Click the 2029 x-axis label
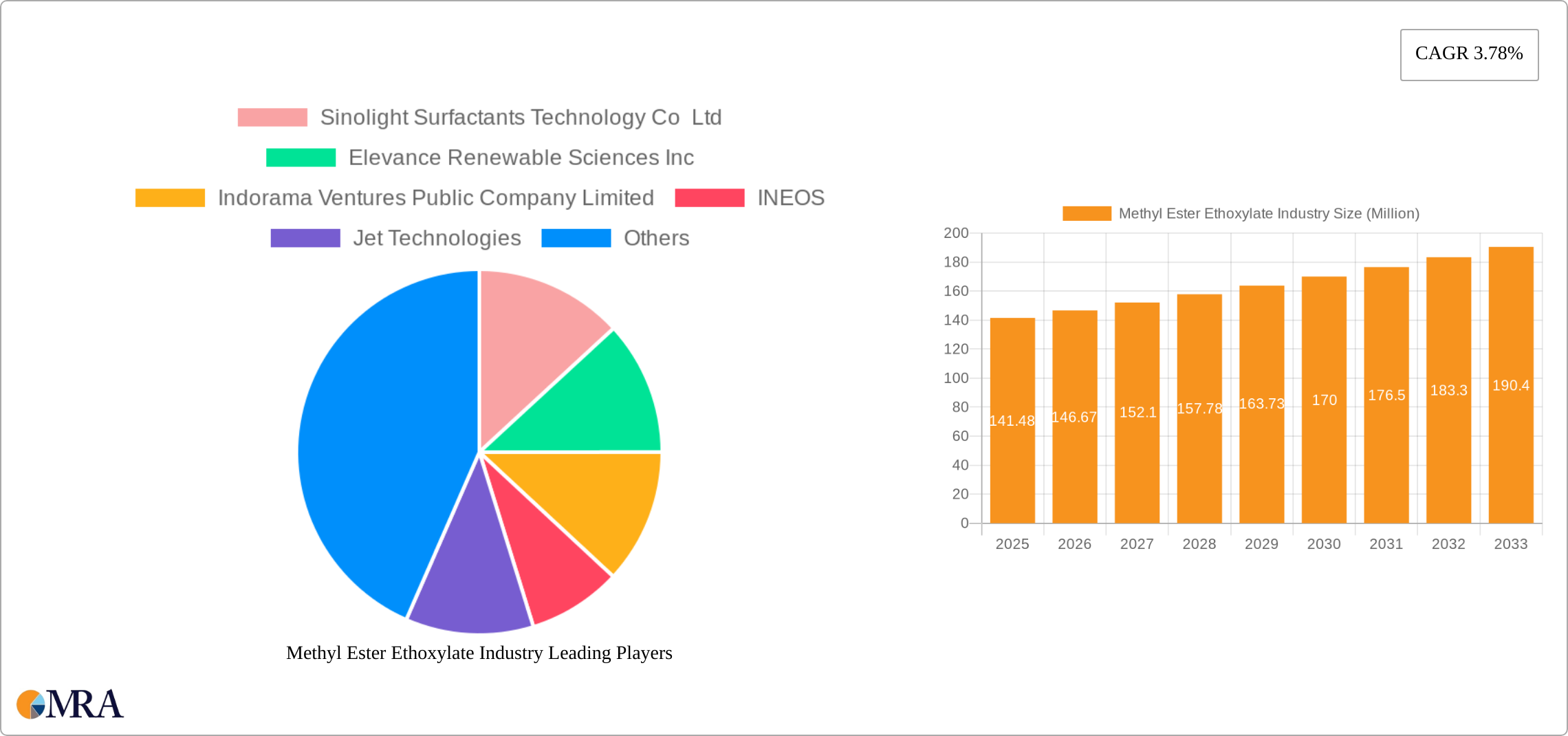The height and width of the screenshot is (736, 1568). click(1262, 544)
